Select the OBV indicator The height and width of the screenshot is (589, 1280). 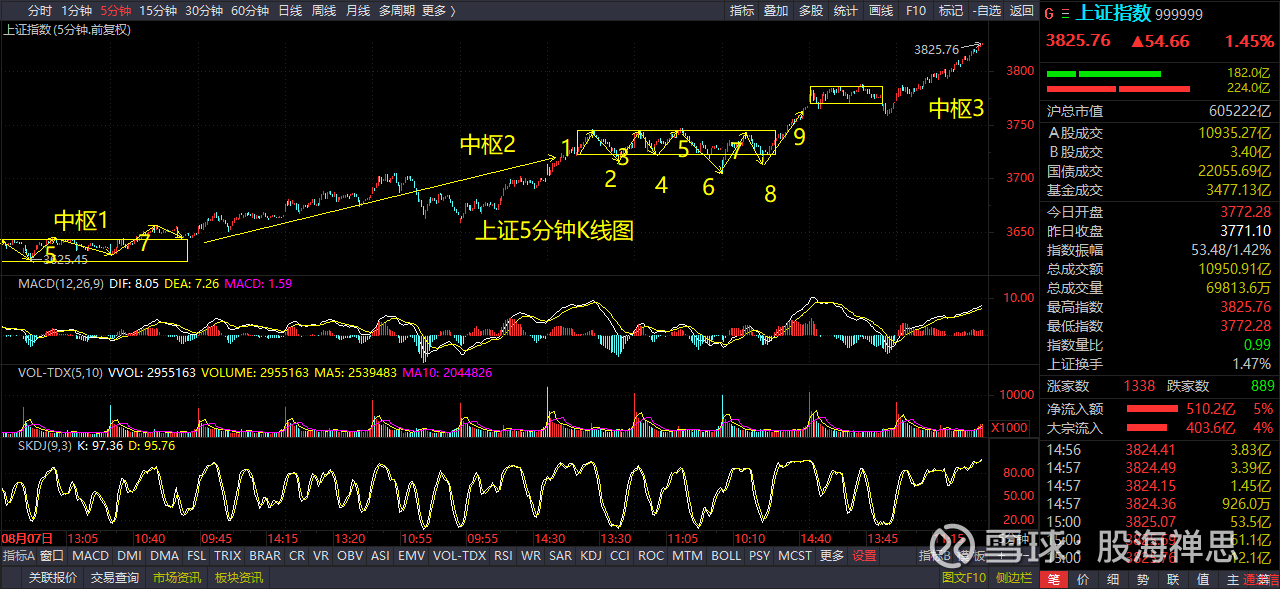pos(350,556)
